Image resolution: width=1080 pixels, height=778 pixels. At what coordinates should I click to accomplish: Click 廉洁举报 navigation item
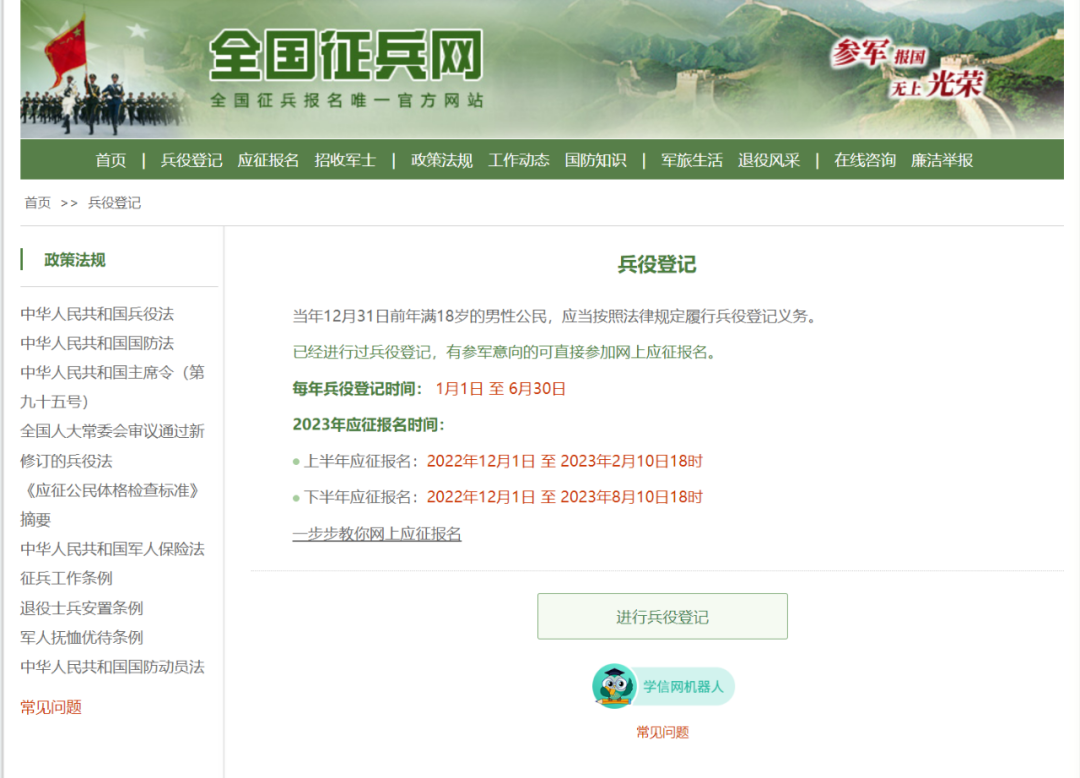pos(942,160)
